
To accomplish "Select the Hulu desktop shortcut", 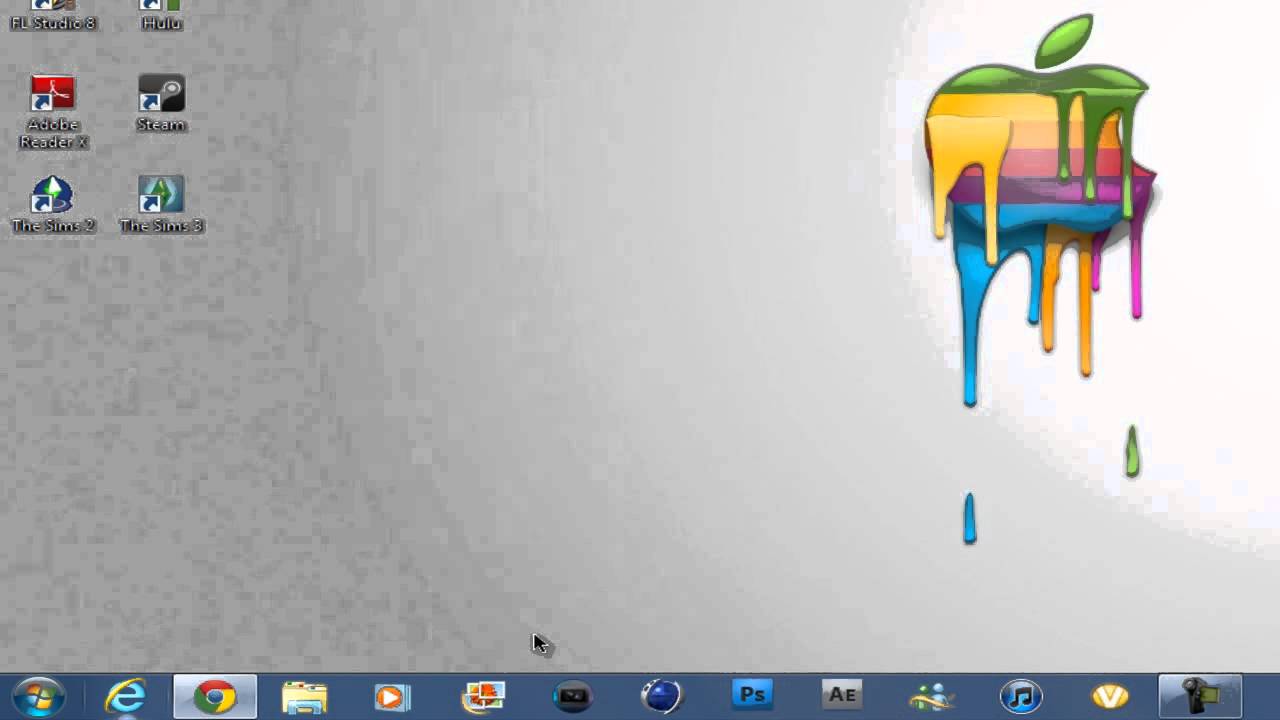I will tap(161, 15).
